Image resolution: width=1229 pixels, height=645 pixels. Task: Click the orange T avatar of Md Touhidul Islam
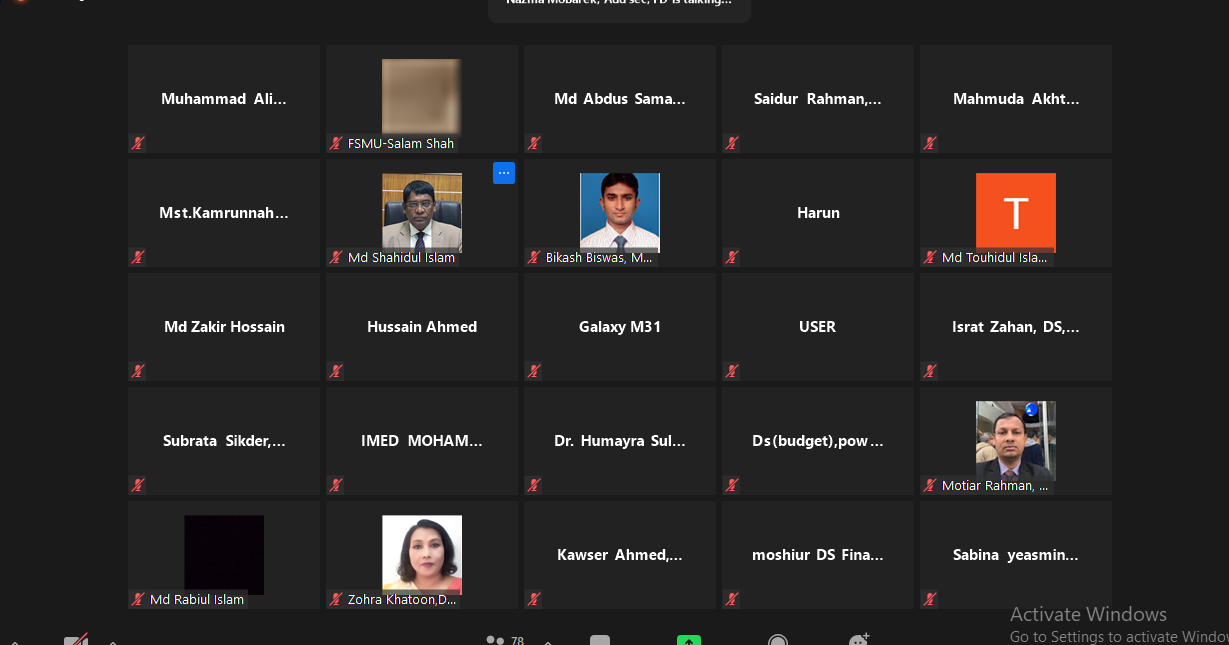[1016, 211]
